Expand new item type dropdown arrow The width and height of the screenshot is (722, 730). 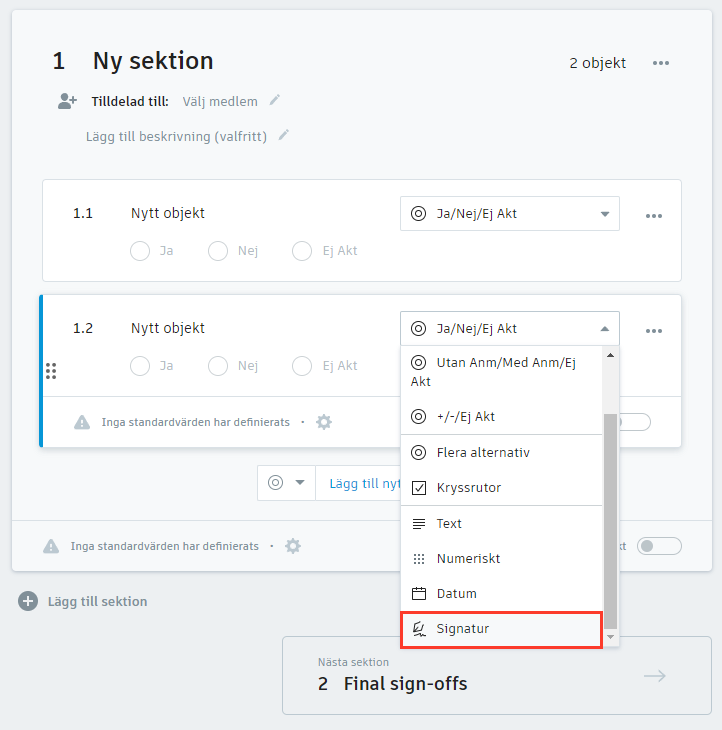tap(299, 483)
